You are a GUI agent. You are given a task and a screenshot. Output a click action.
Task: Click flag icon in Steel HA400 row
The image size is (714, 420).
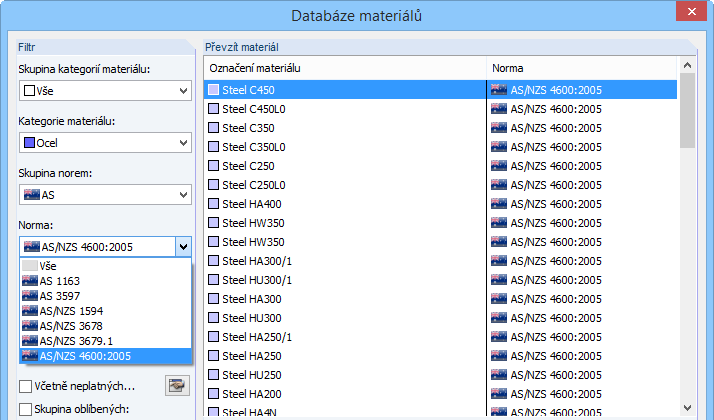click(499, 204)
